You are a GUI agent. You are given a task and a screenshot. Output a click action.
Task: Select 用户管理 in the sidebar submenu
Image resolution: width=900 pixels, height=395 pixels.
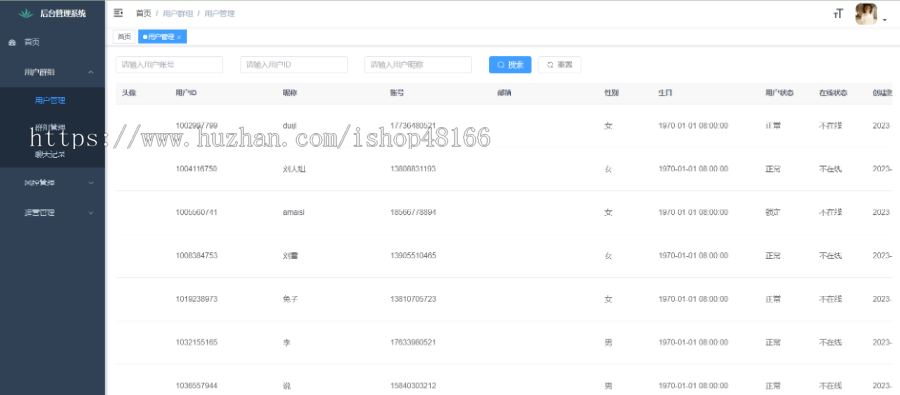pos(51,100)
